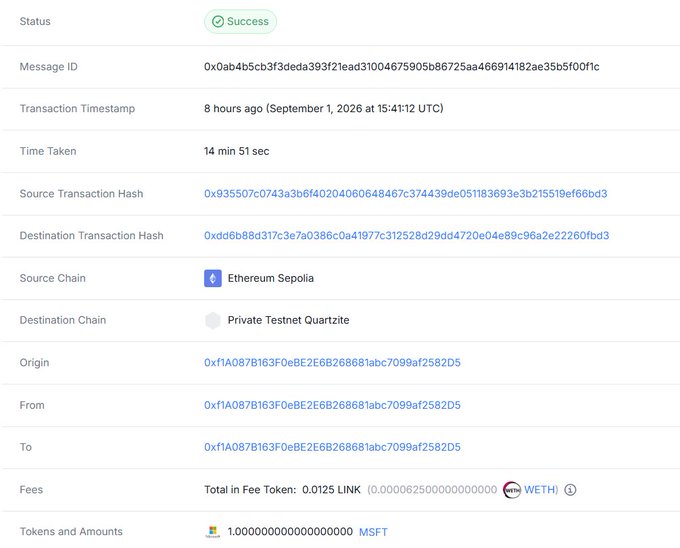Click the 'Total in Fee Token:' label
Viewport: 680px width, 548px height.
pyautogui.click(x=250, y=489)
